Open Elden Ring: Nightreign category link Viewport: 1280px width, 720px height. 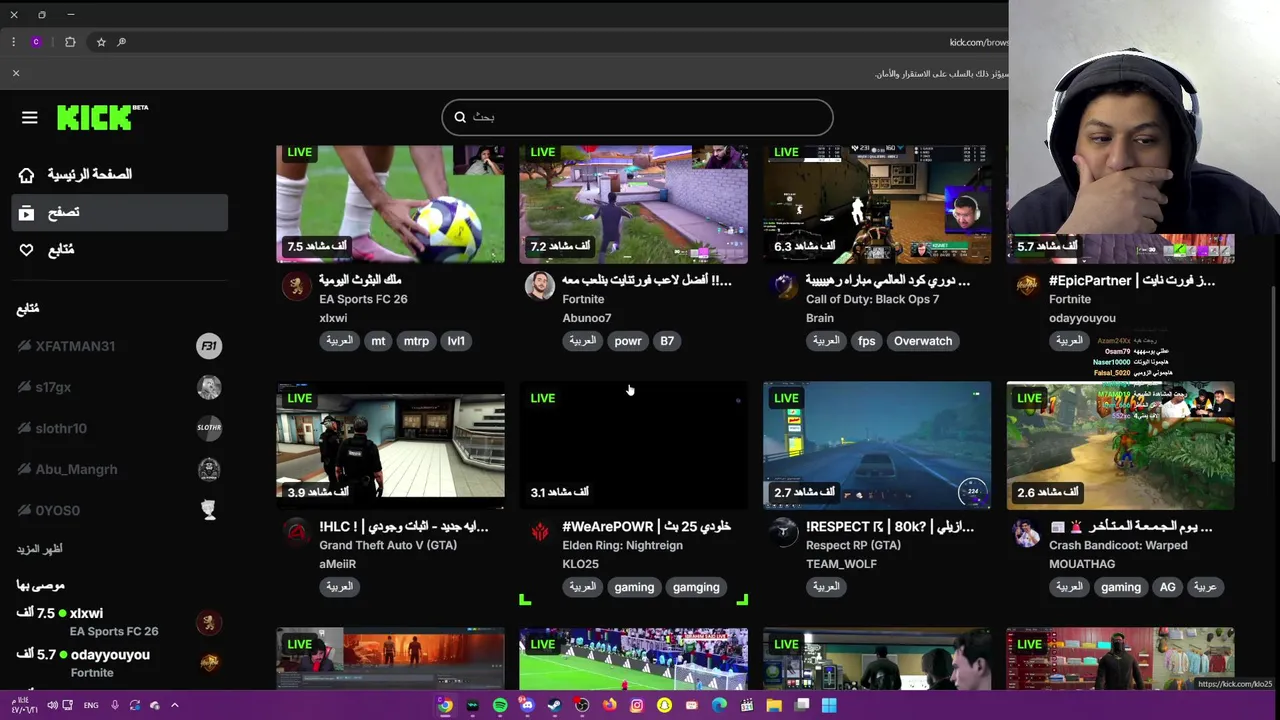coord(622,545)
